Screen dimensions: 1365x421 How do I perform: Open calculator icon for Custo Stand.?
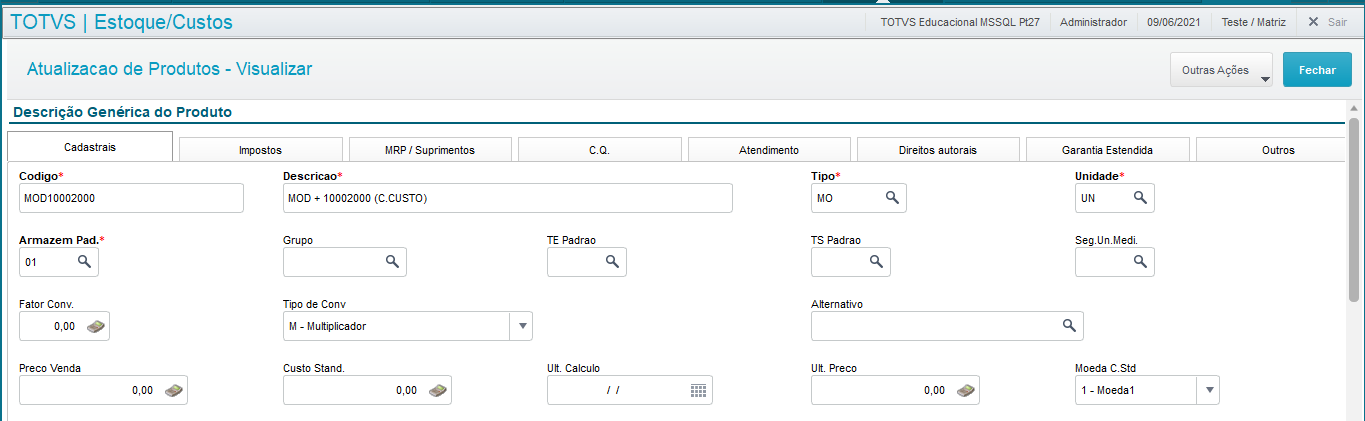[x=437, y=390]
